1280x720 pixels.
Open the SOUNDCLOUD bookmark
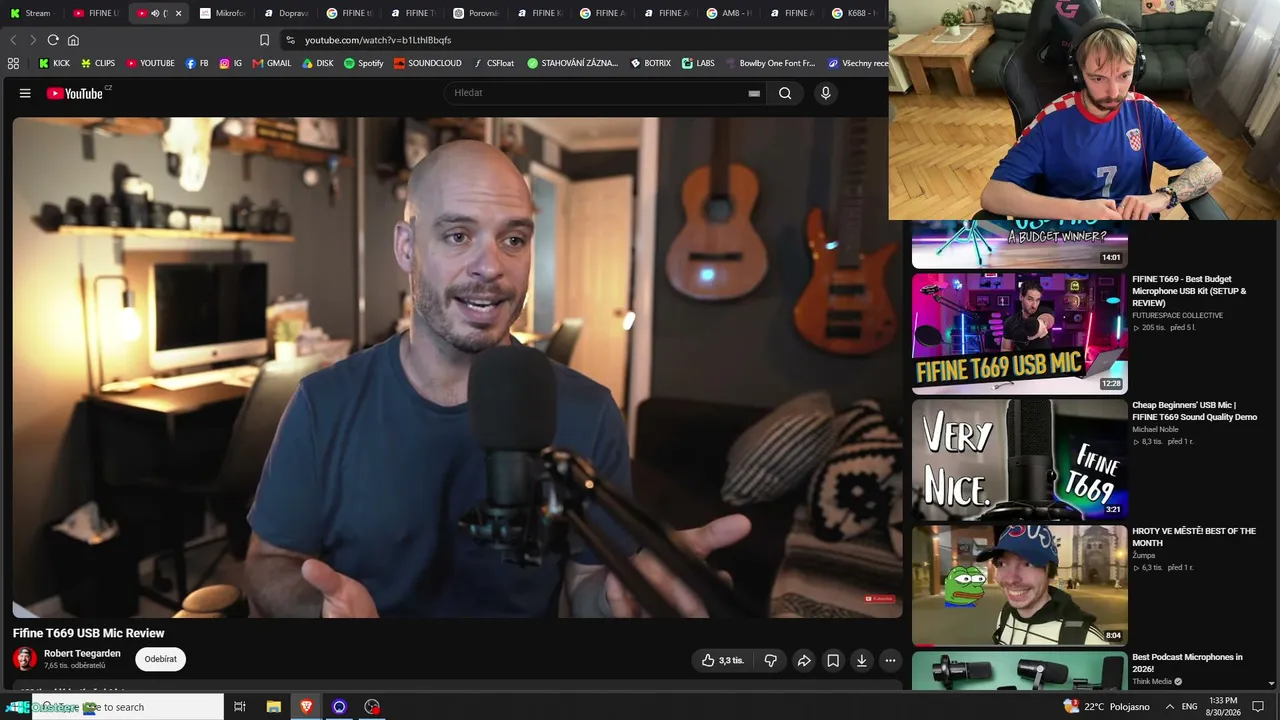428,63
